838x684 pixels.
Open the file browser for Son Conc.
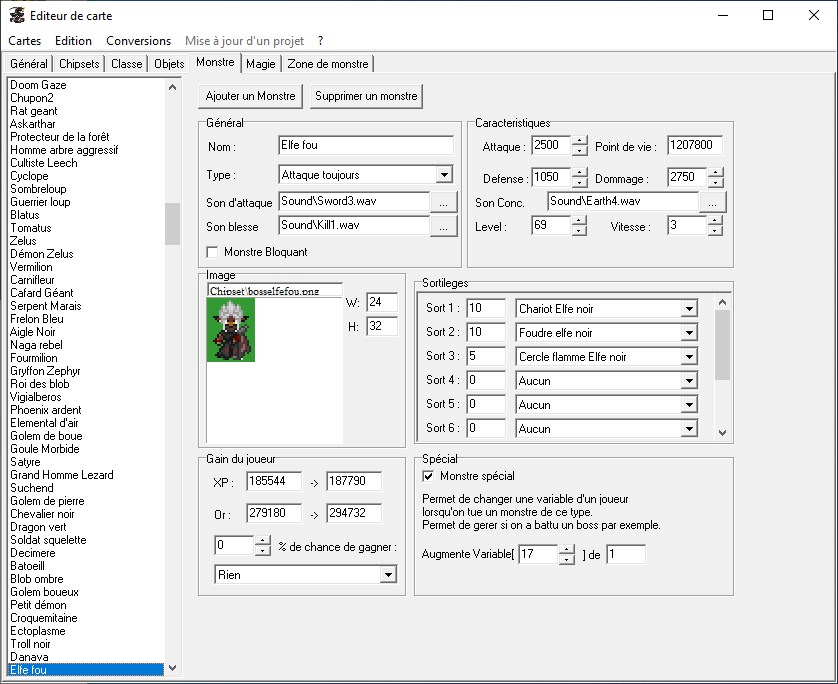712,202
